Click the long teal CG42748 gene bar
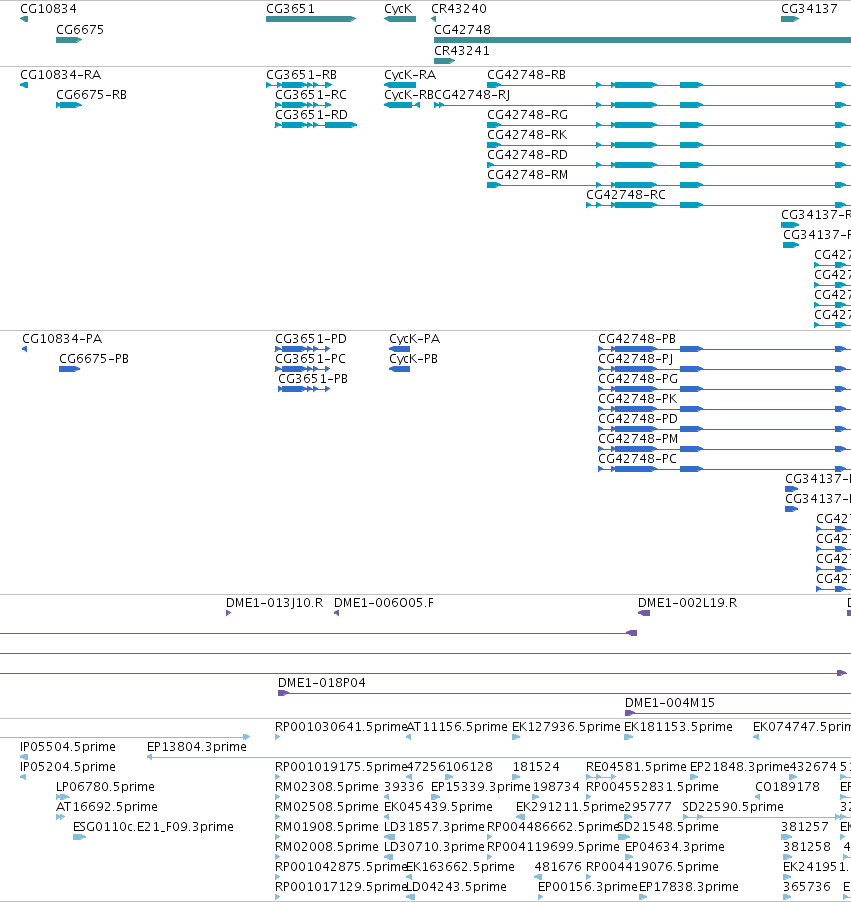Viewport: 851px width, 902px height. [x=642, y=40]
